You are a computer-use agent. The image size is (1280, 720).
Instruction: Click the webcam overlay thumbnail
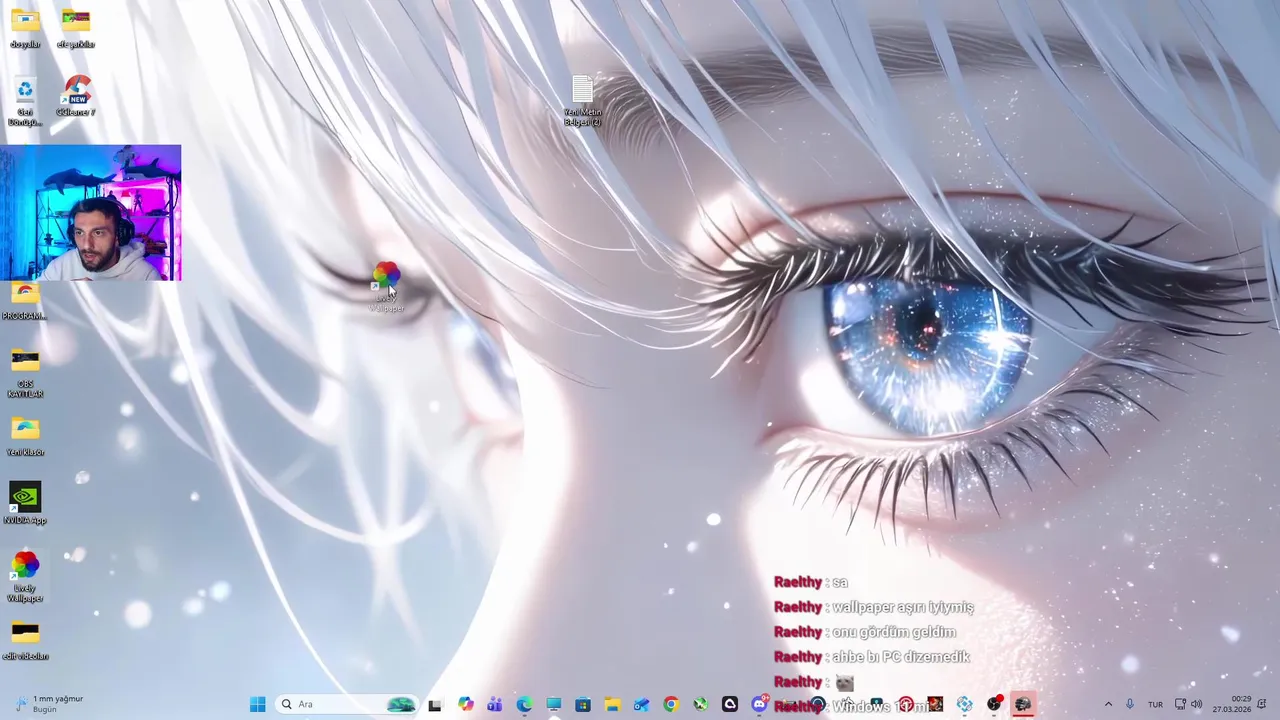click(91, 213)
